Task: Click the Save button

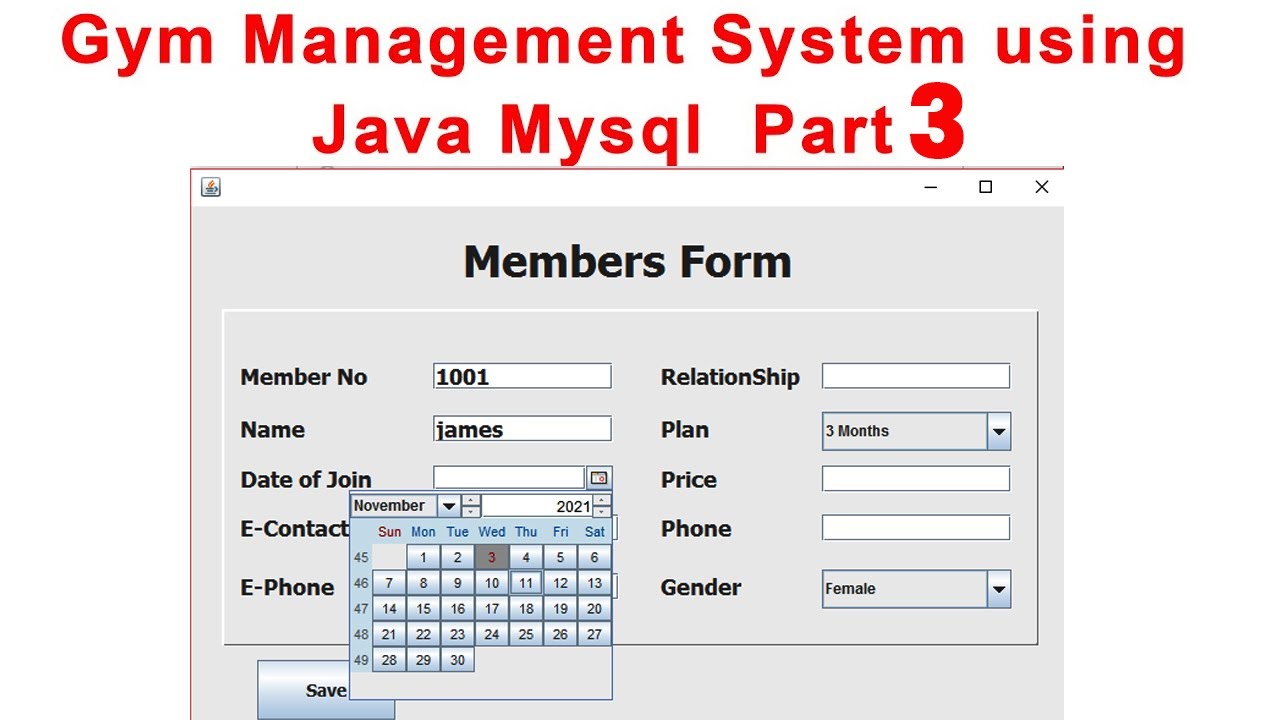Action: (326, 690)
